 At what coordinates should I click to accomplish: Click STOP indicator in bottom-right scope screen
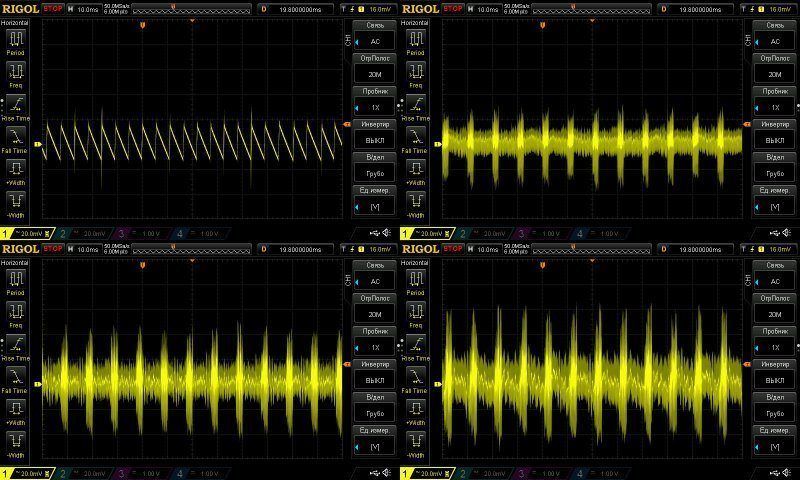pyautogui.click(x=453, y=249)
